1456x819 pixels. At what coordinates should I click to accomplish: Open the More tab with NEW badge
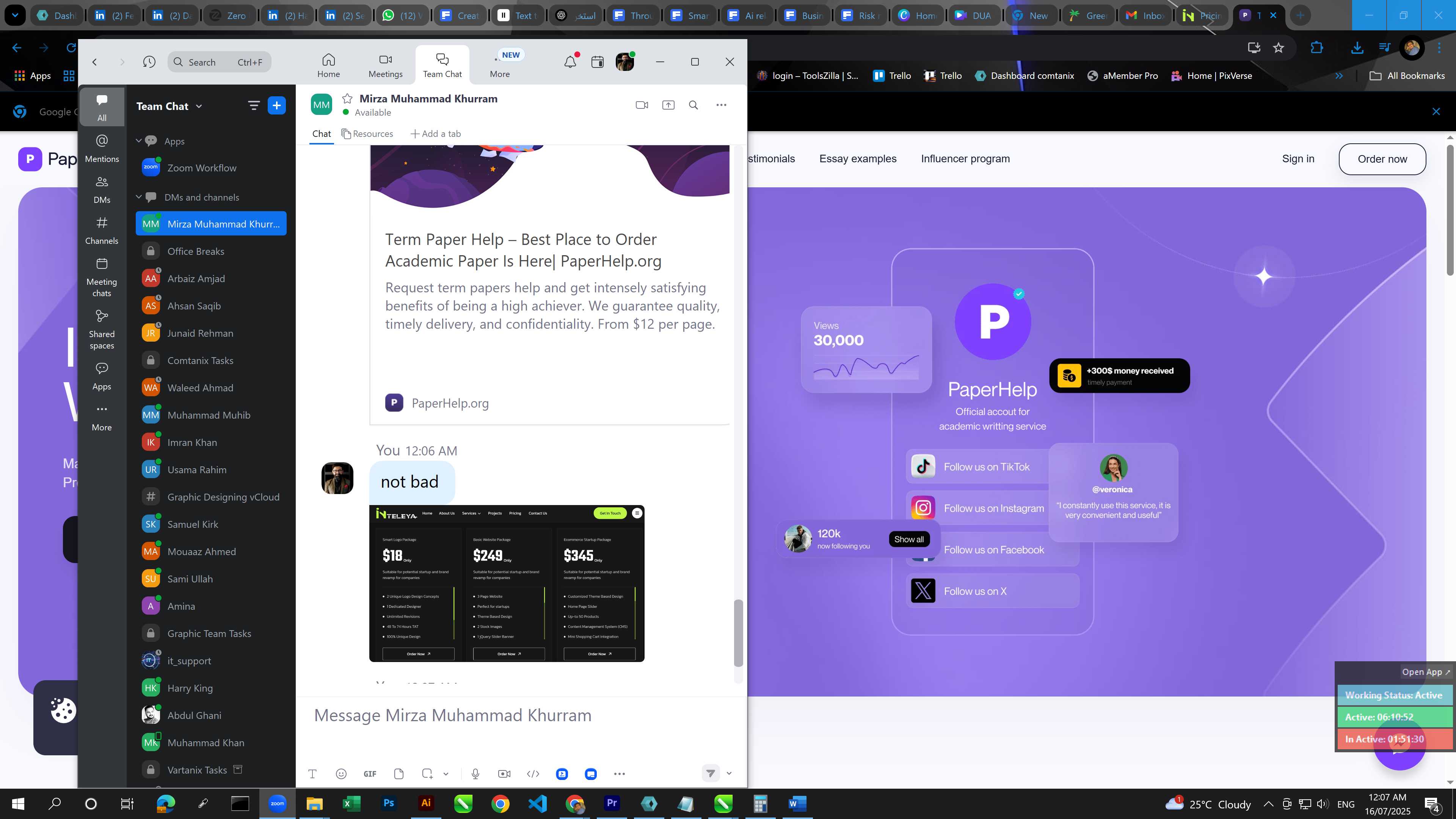tap(500, 66)
